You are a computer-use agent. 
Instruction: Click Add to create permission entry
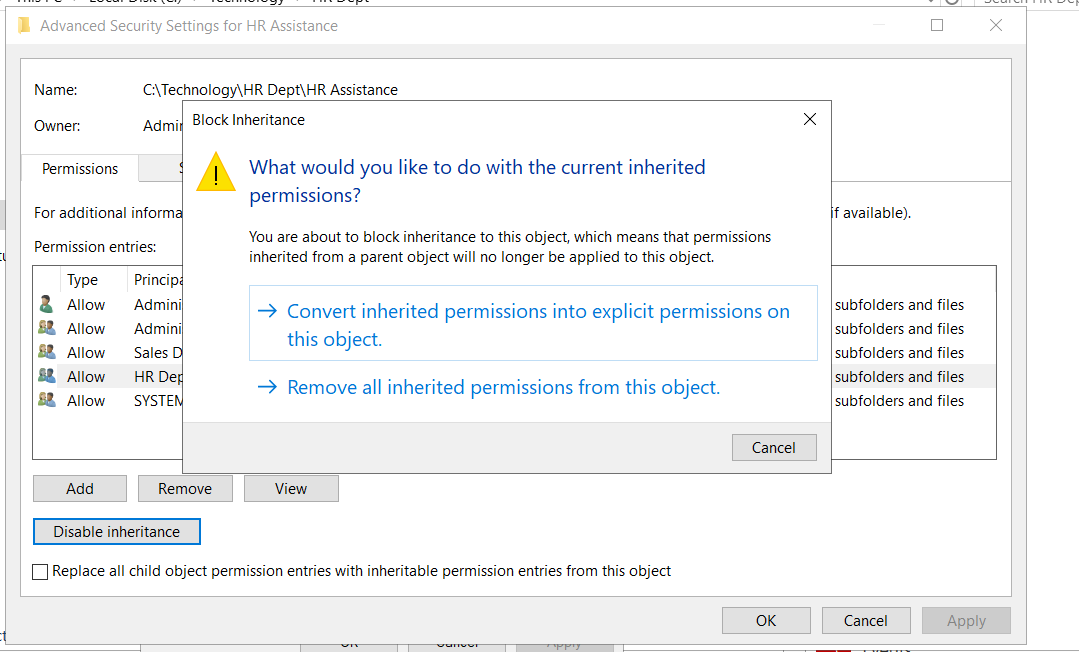80,489
